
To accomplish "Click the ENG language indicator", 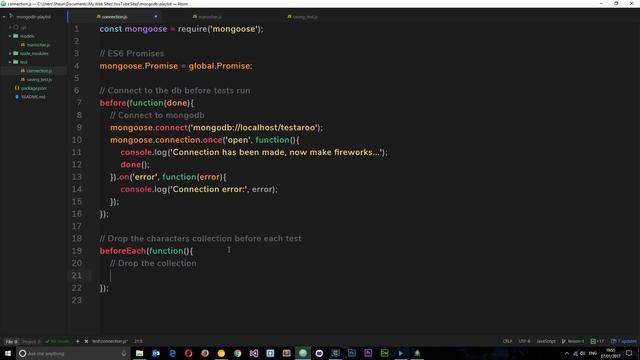I will coord(593,353).
